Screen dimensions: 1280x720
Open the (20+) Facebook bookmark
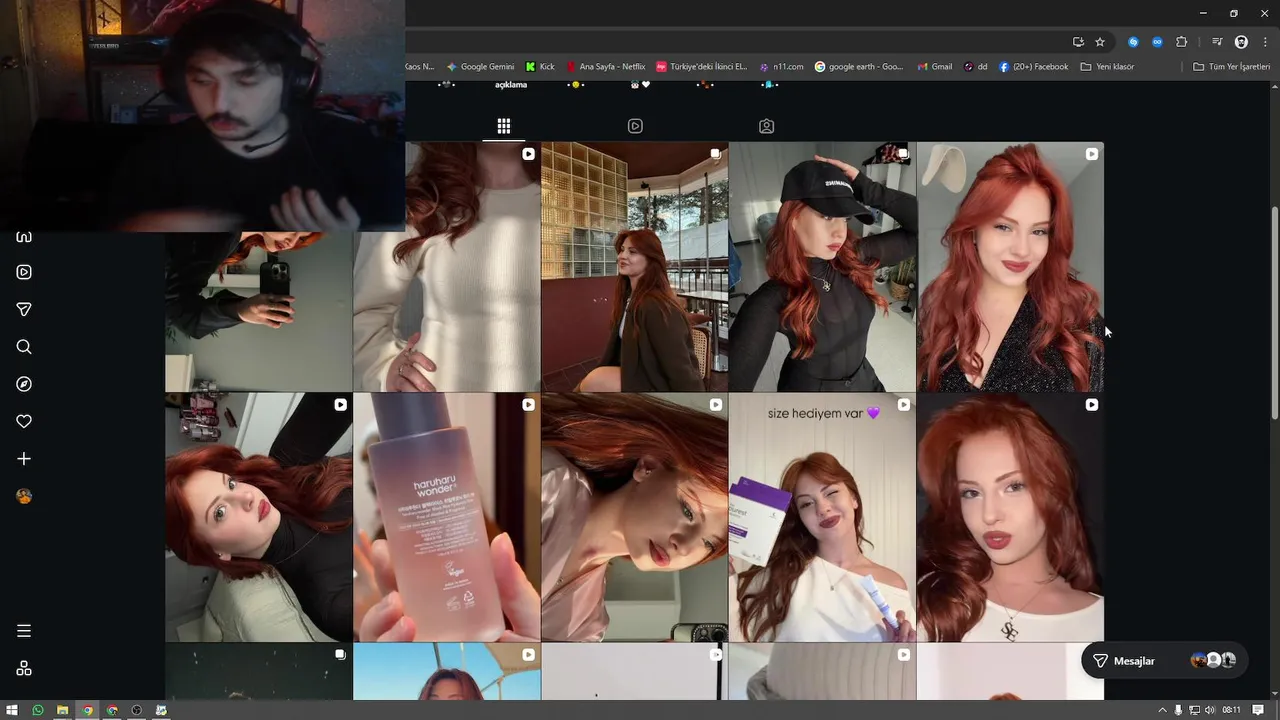tap(1034, 67)
